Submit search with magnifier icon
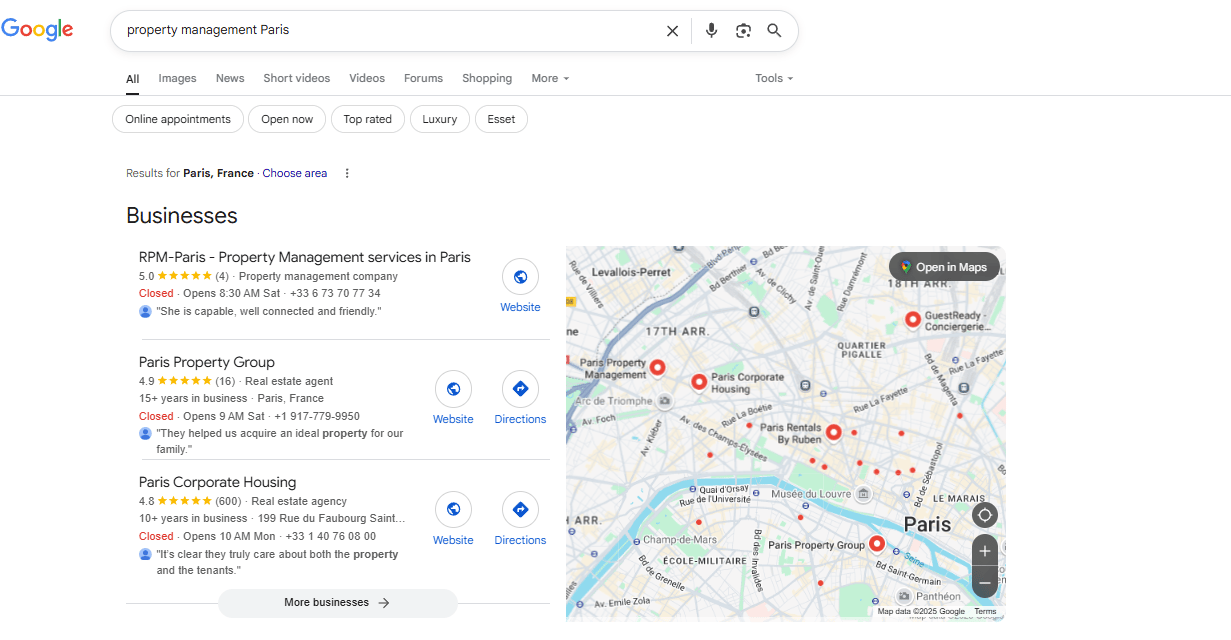The height and width of the screenshot is (640, 1231). pyautogui.click(x=774, y=31)
